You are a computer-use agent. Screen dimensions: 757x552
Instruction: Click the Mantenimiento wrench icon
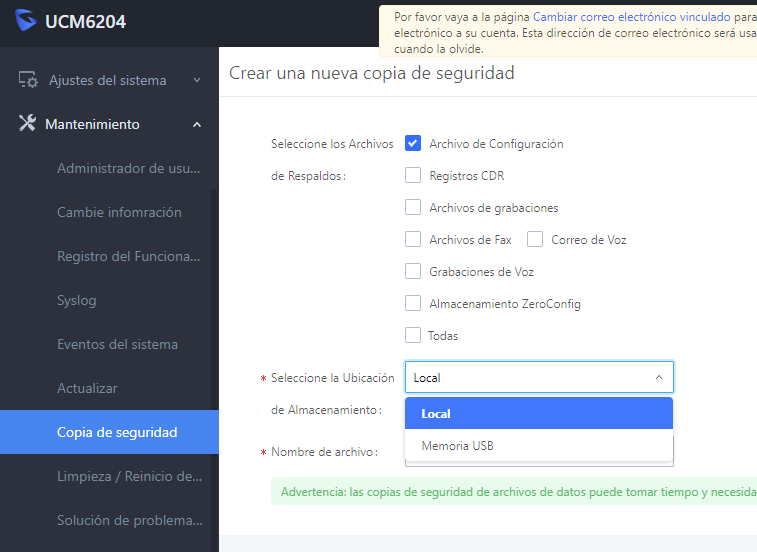[27, 123]
